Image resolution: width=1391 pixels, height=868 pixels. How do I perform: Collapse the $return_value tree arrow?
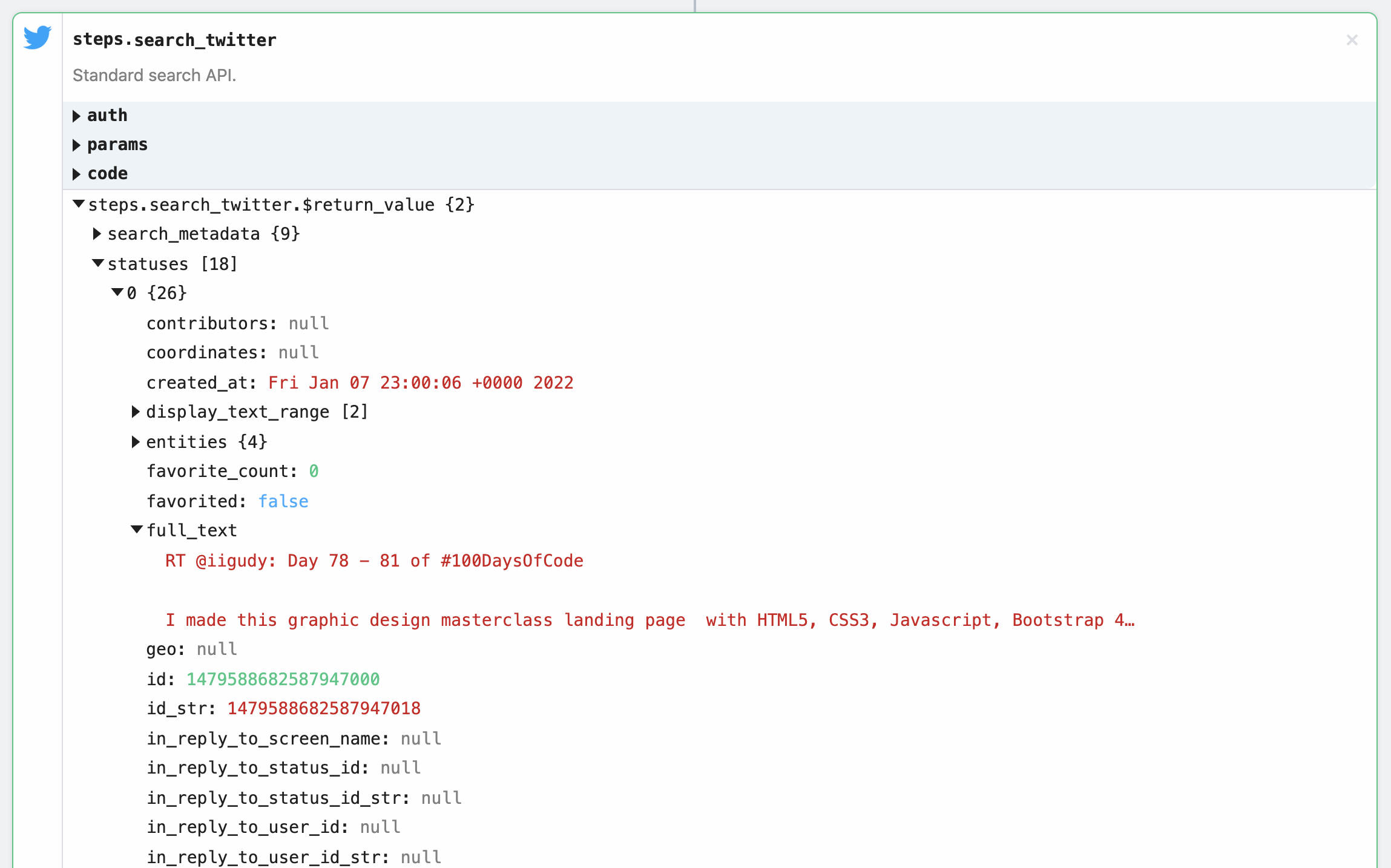tap(79, 204)
